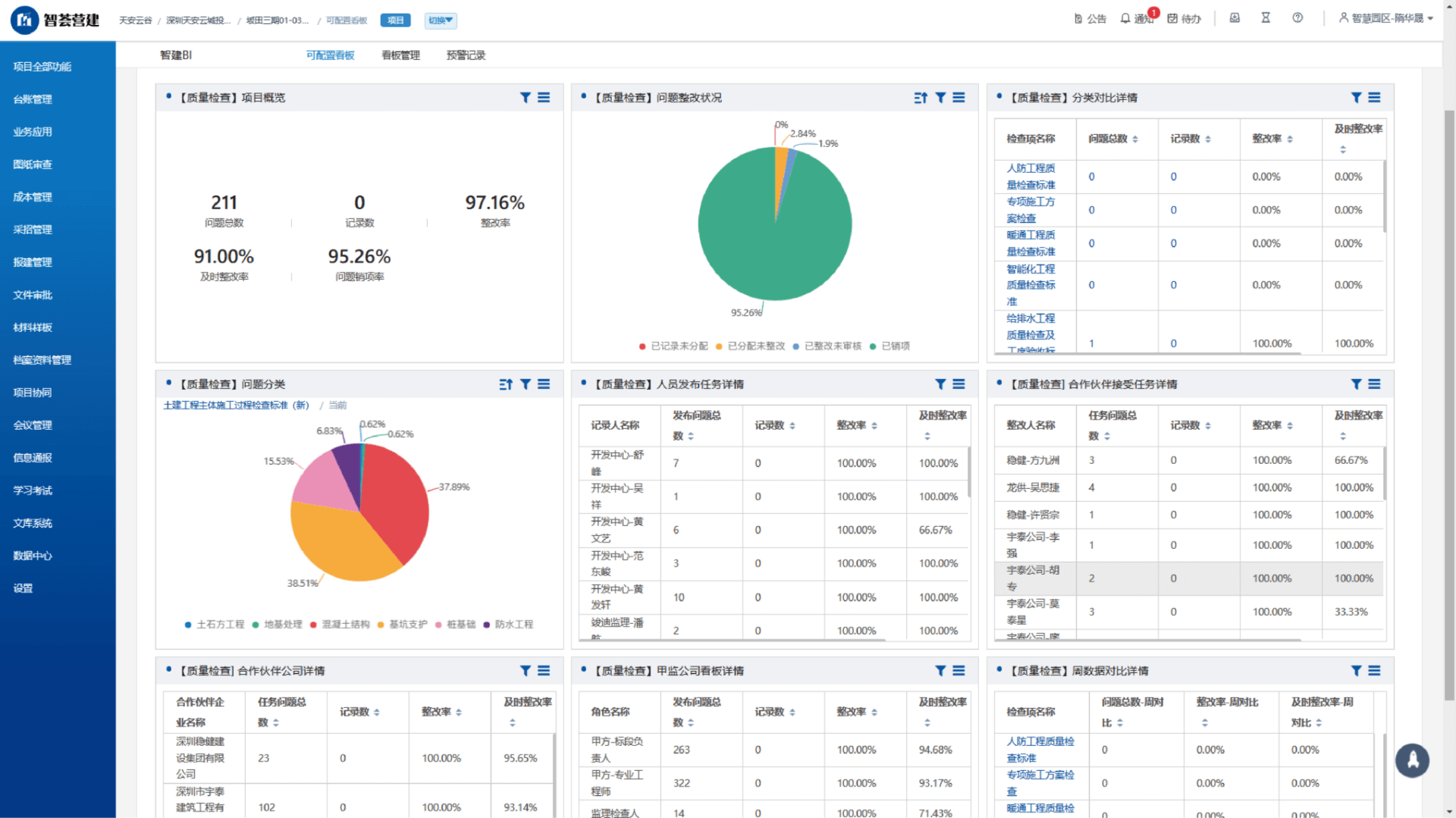Open filter icon in 周数据对比详情 panel
Image resolution: width=1456 pixels, height=818 pixels.
1356,671
